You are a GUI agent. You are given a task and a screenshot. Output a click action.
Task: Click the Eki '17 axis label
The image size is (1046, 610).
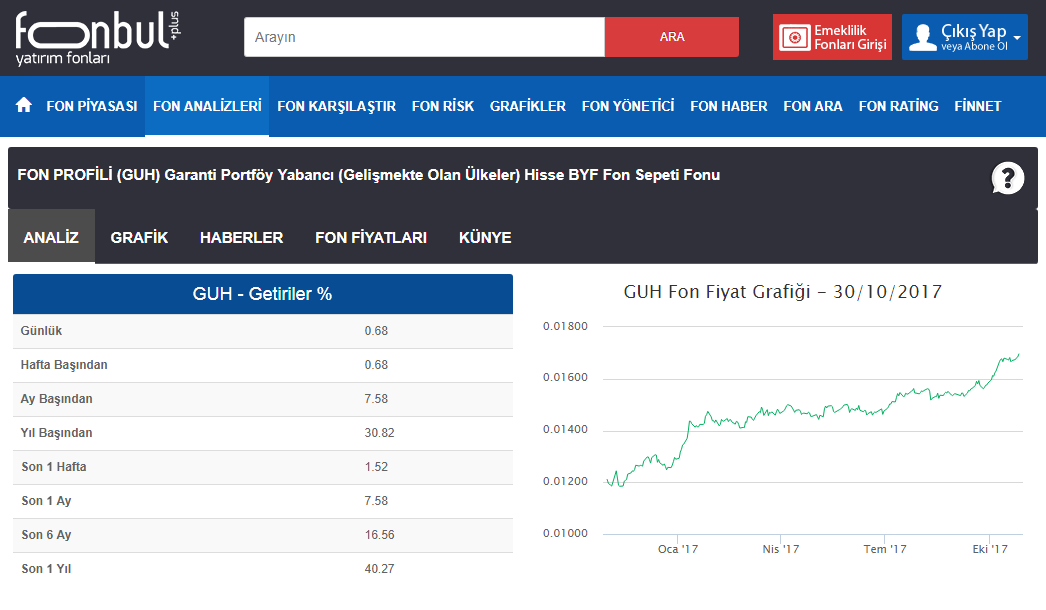pos(990,549)
